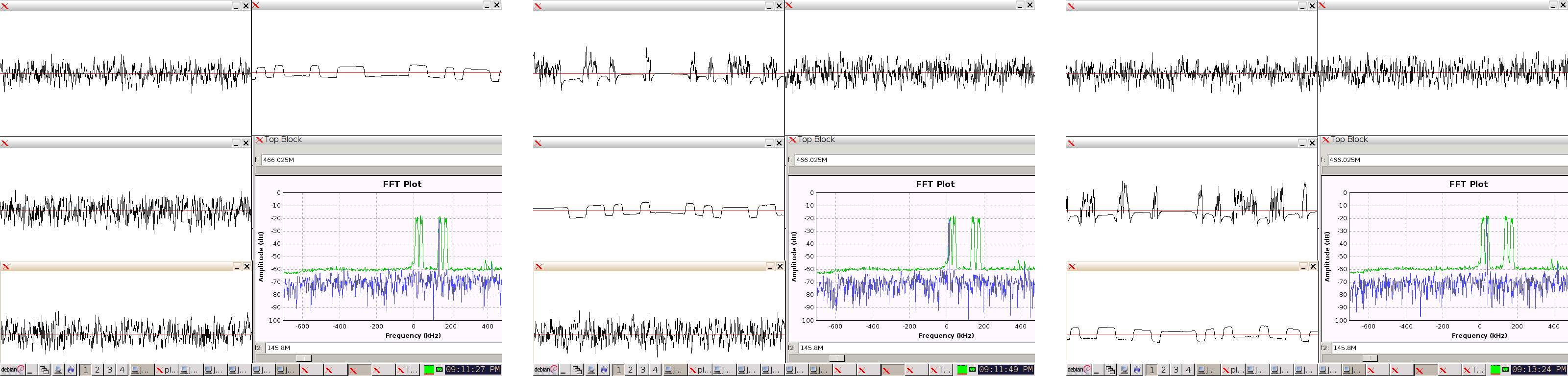Viewport: 1568px width, 376px height.
Task: Click show-desktop underscore icon in leftmost taskbar
Action: tap(30, 369)
